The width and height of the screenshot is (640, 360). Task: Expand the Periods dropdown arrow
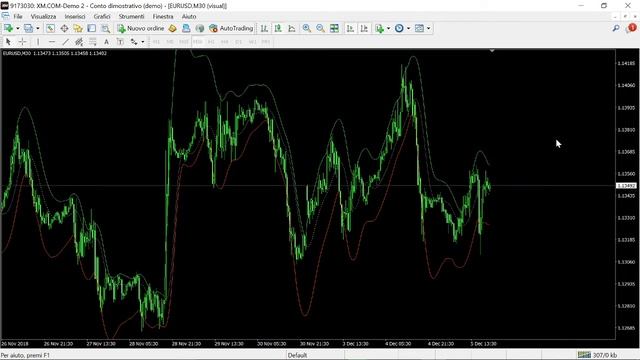pos(408,29)
